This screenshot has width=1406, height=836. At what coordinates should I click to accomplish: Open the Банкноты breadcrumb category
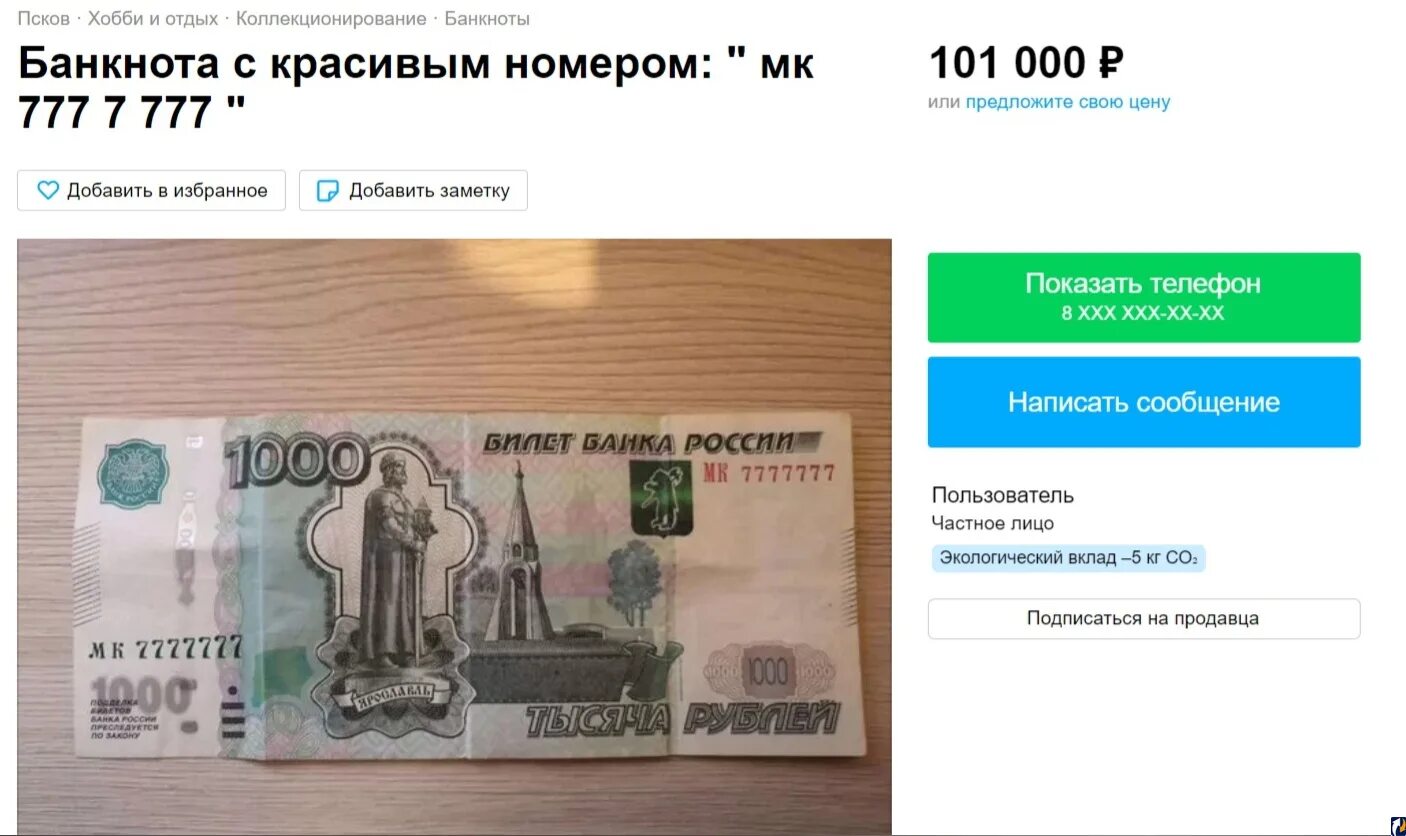[x=487, y=18]
